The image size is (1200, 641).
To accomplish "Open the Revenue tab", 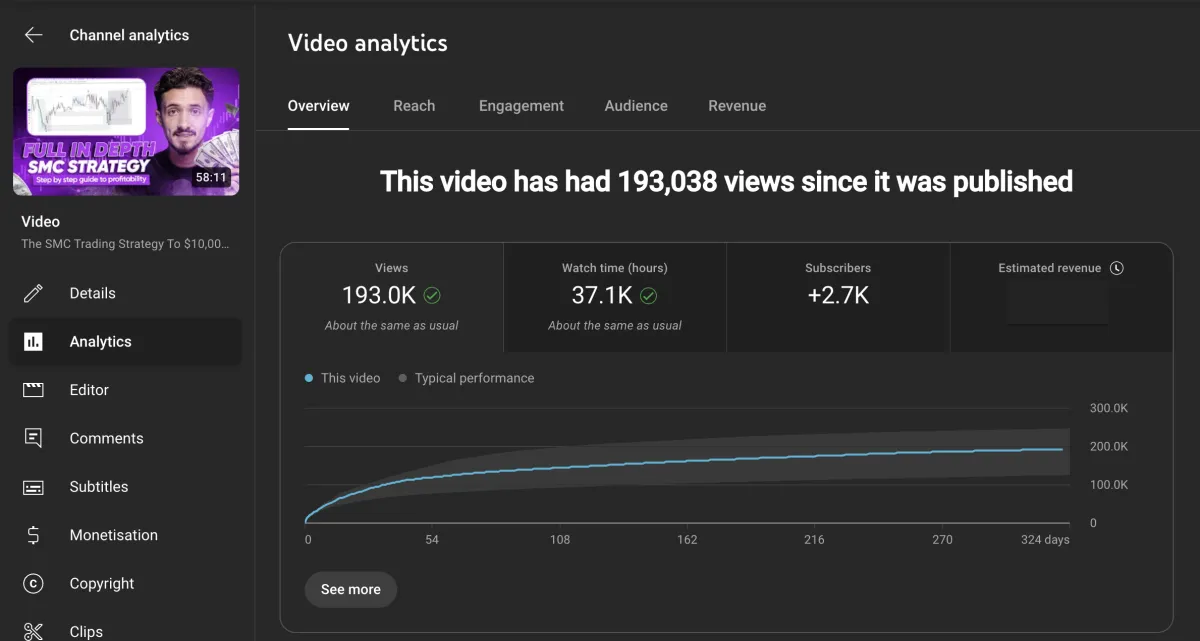I will pos(737,106).
